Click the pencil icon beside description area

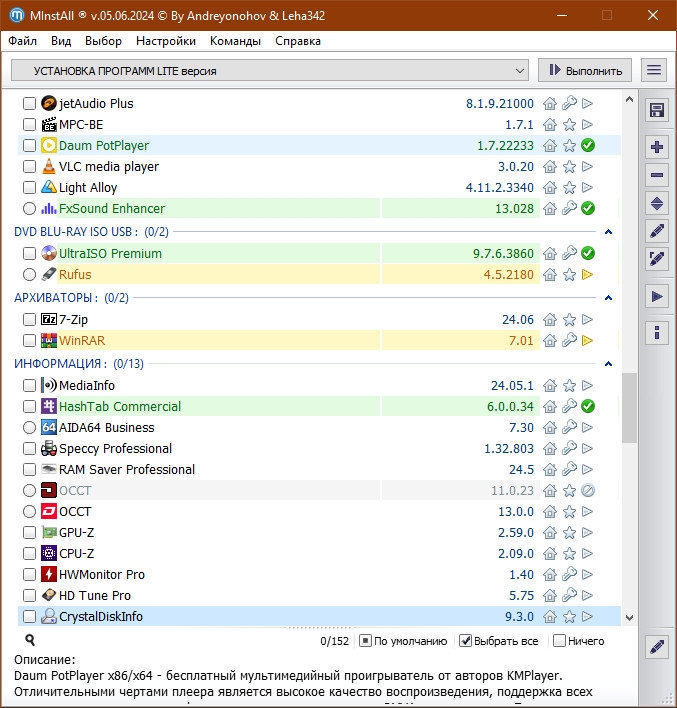click(x=657, y=647)
